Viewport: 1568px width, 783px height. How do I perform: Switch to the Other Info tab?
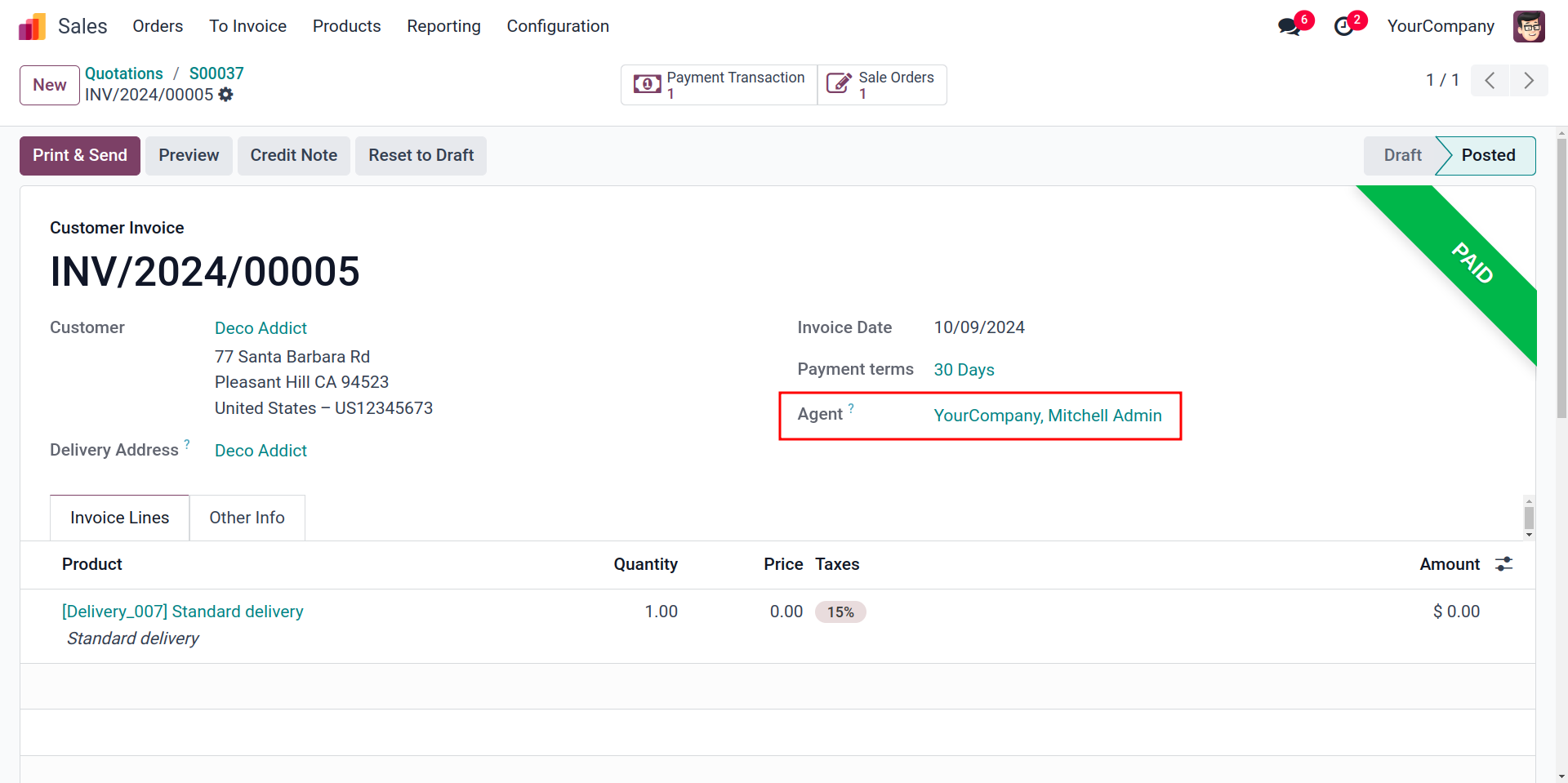coord(247,518)
